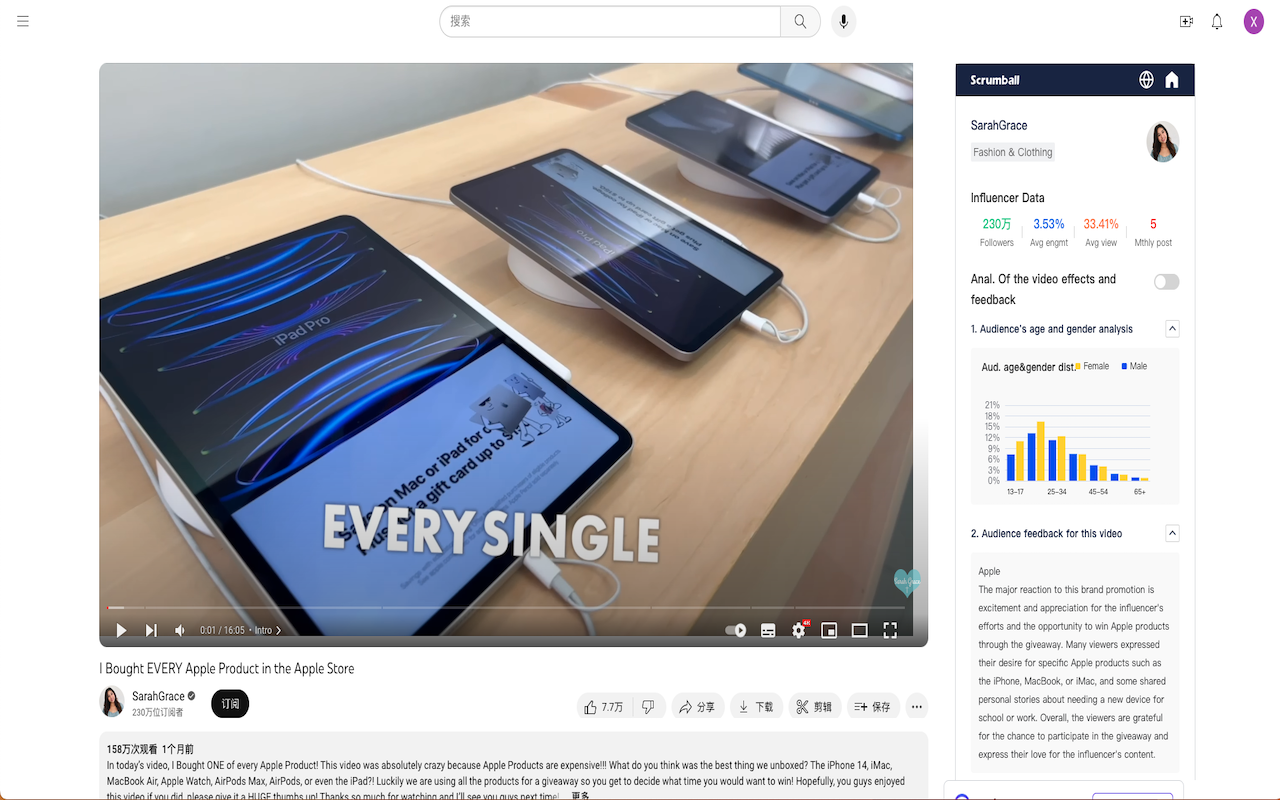Open the player settings gear

point(799,630)
